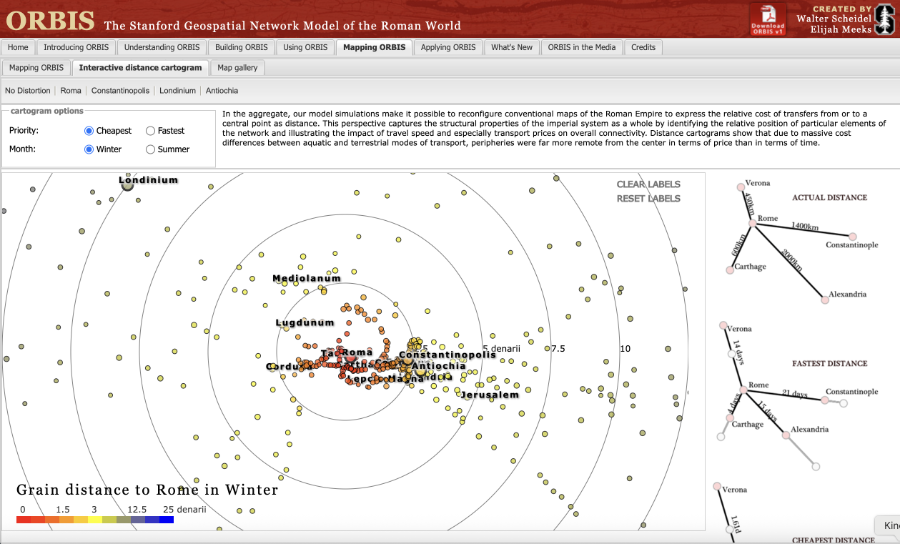Select Winter as the month
This screenshot has width=900, height=544.
[x=89, y=149]
